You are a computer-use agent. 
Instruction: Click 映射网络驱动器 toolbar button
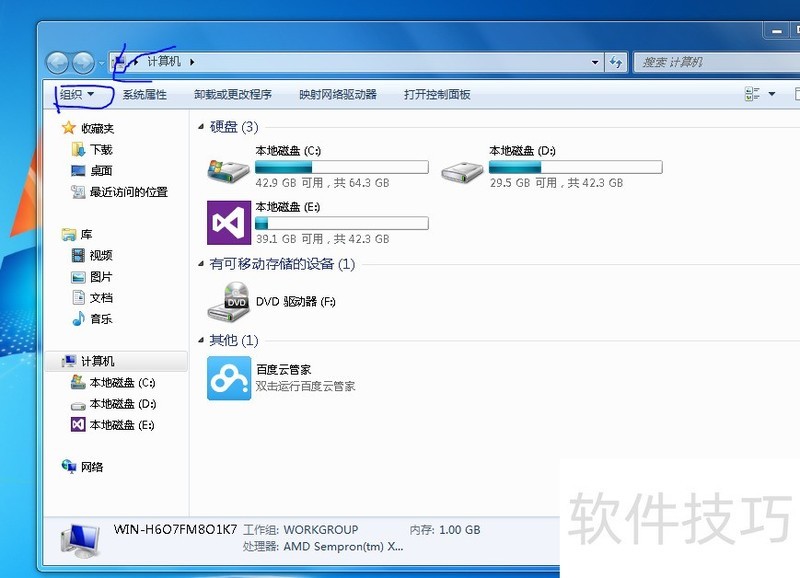[x=338, y=95]
